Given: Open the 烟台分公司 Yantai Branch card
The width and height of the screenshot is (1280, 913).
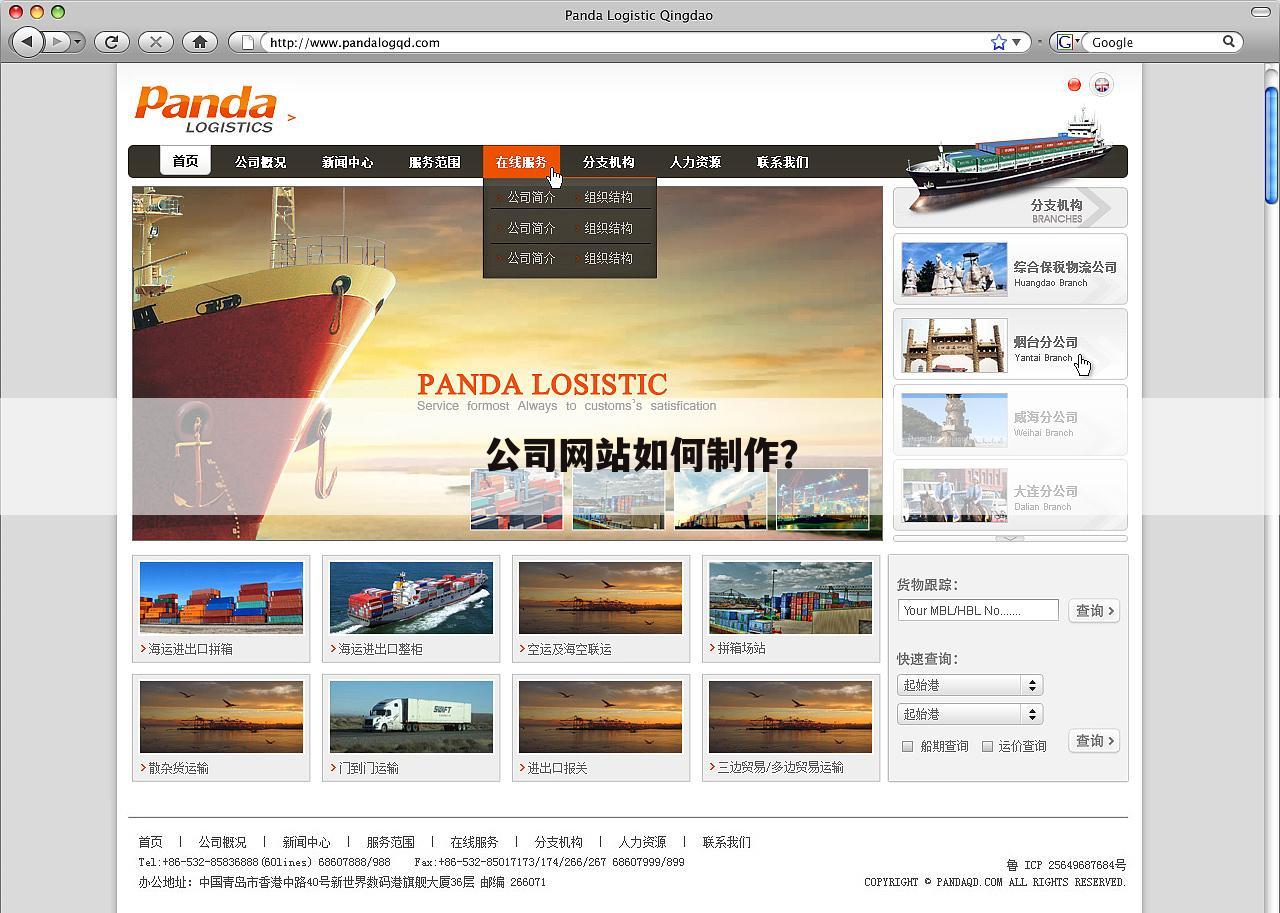Looking at the screenshot, I should 1010,344.
